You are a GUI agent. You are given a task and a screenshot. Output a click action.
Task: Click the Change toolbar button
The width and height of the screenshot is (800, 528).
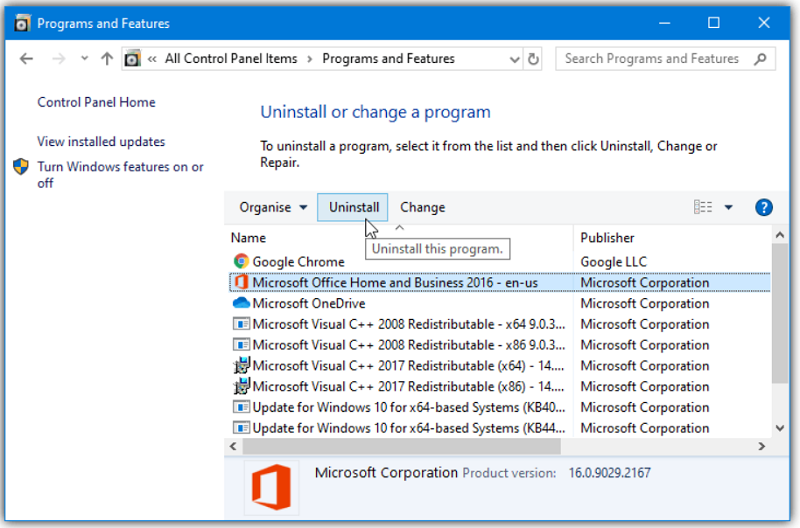click(422, 208)
